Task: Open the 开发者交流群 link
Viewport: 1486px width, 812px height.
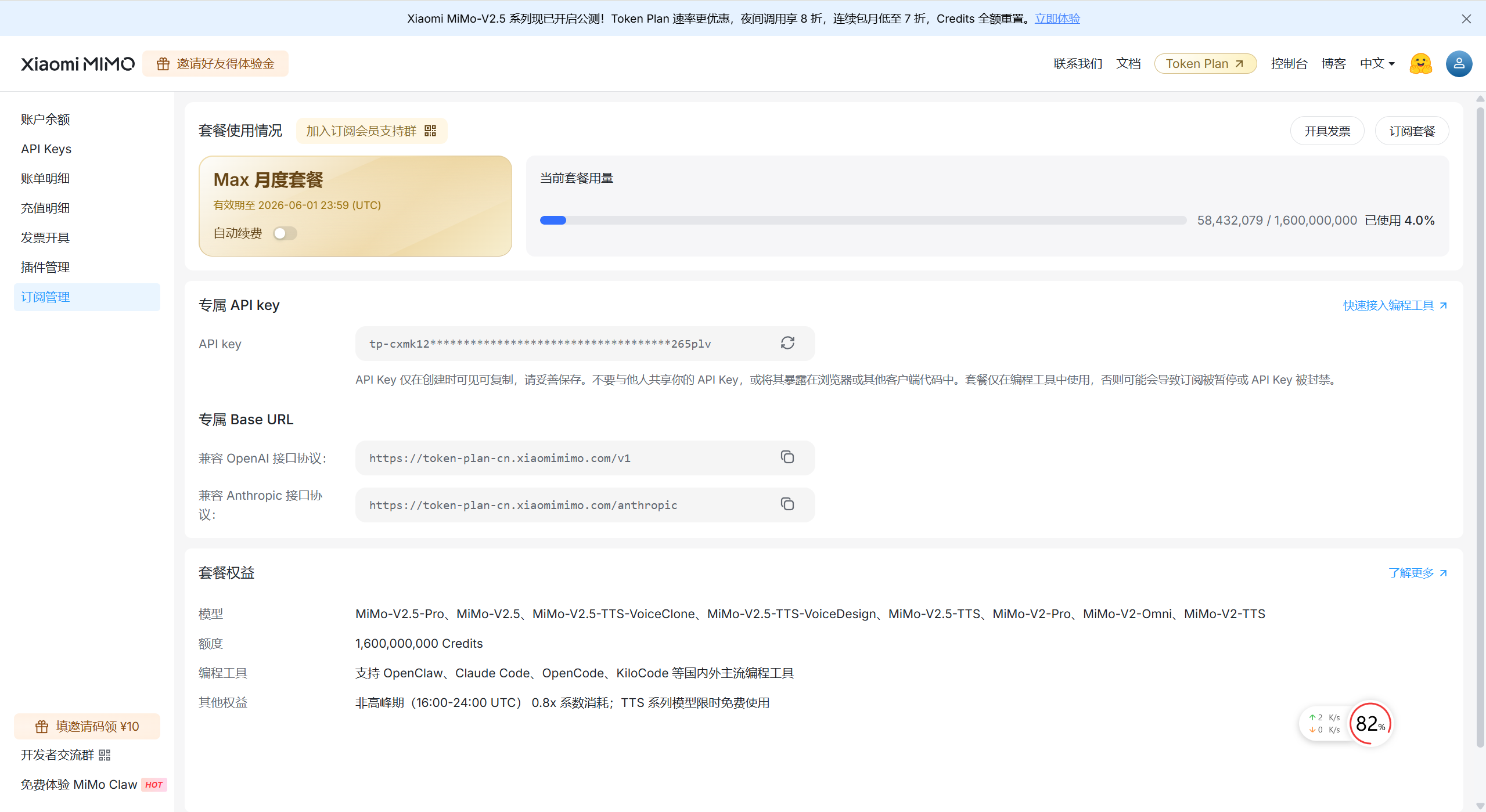Action: point(66,755)
